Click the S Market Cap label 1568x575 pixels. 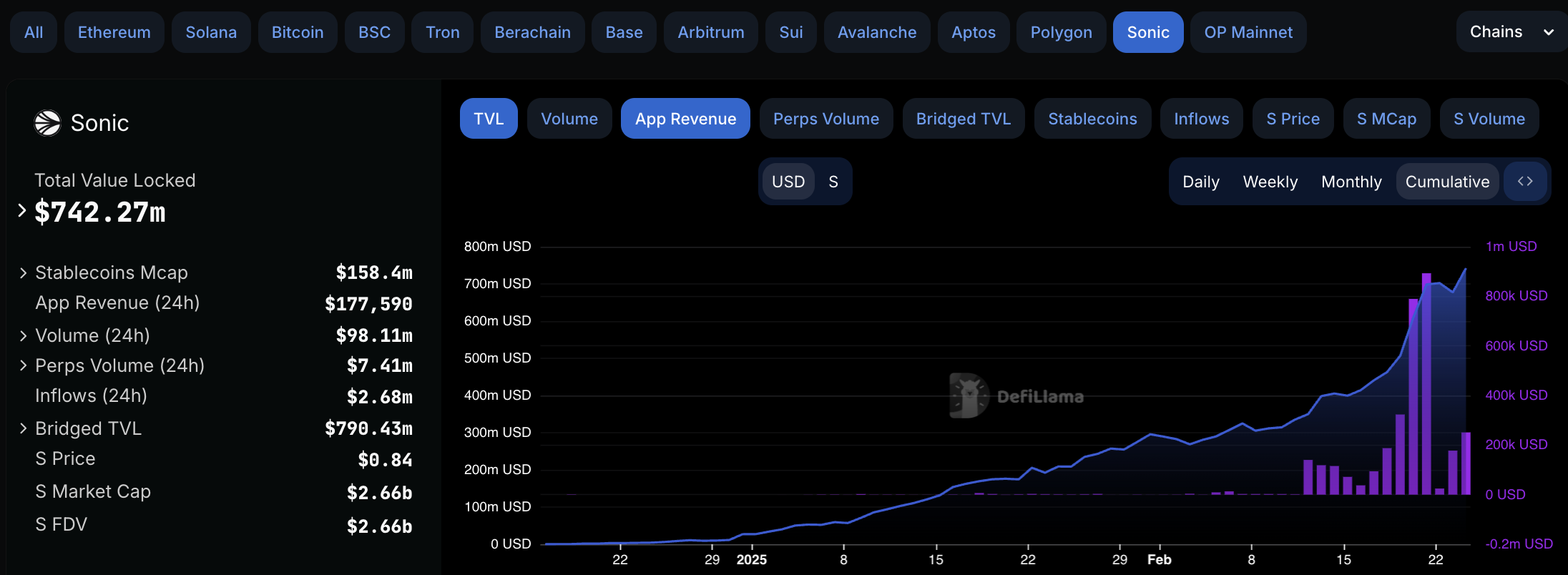93,491
